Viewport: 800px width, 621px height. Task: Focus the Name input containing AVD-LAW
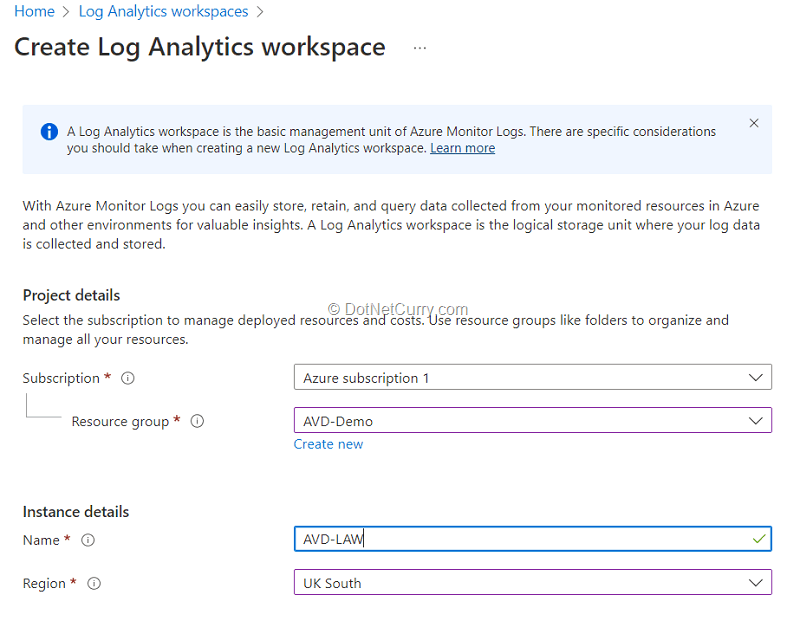(533, 539)
